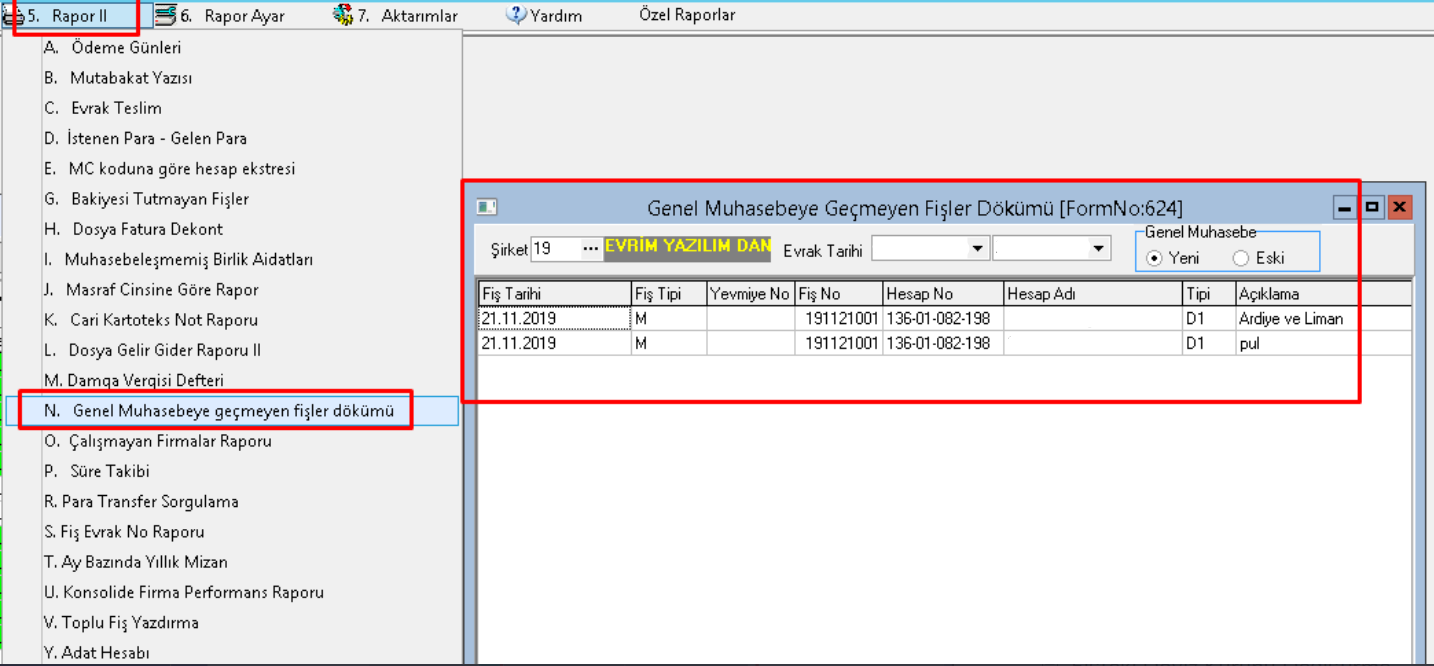Select H. Dosya Fatura Dekont

click(x=232, y=229)
